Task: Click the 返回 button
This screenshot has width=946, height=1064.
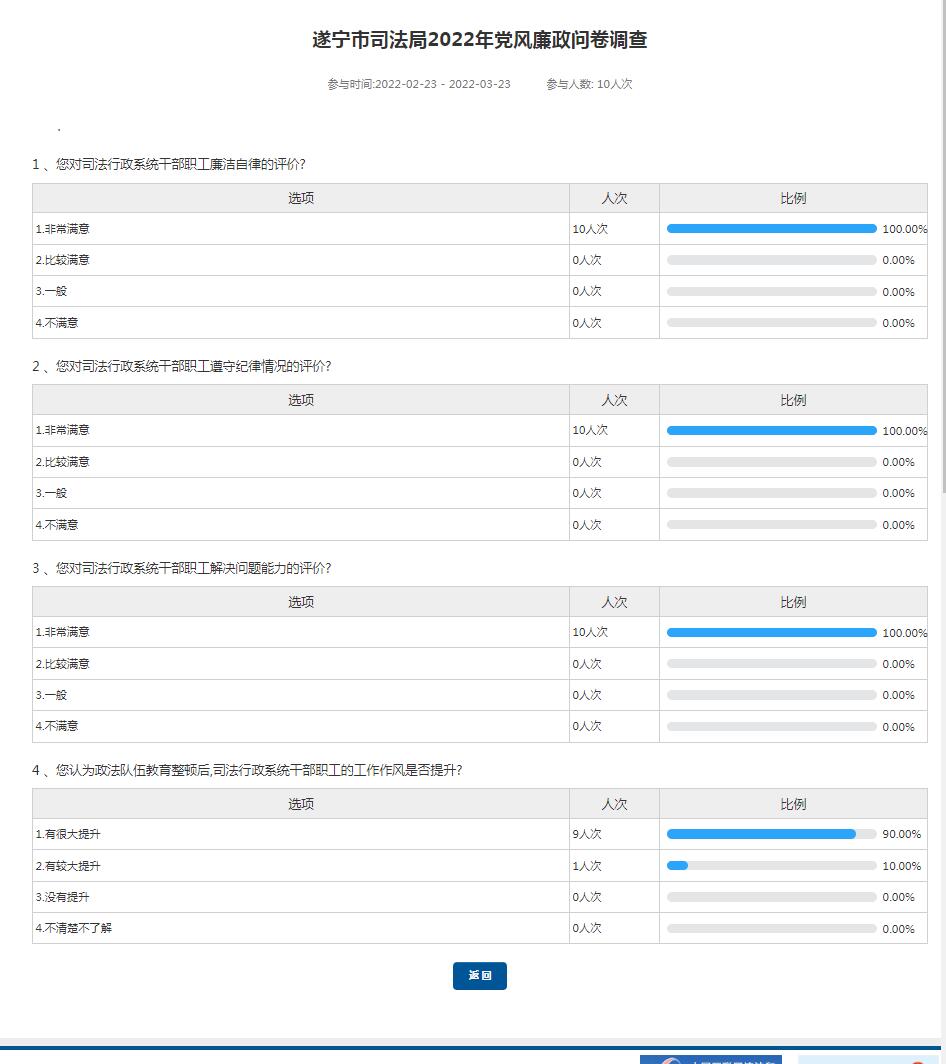Action: coord(480,976)
